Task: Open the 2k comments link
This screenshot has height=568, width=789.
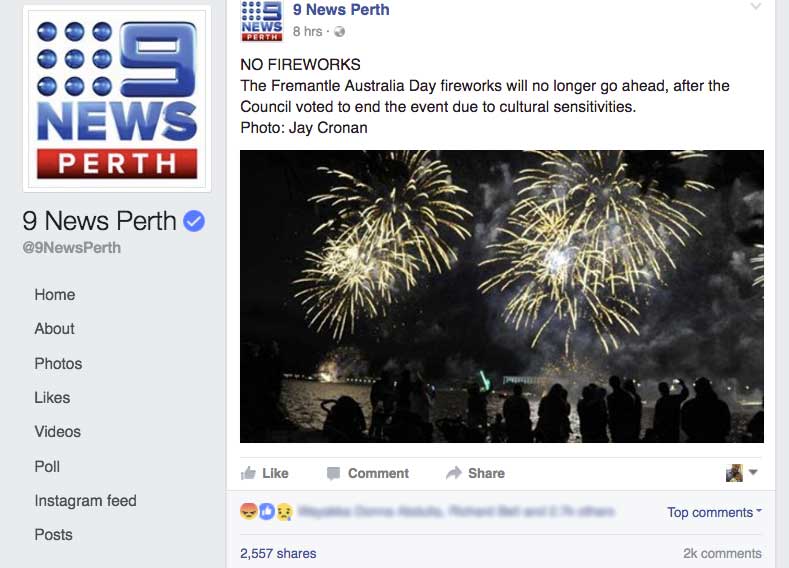Action: [722, 553]
